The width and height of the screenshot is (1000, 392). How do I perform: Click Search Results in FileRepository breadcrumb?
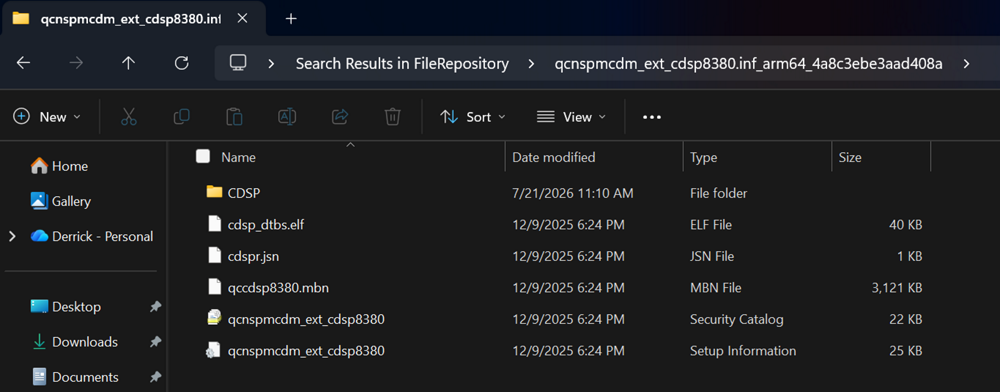tap(402, 64)
